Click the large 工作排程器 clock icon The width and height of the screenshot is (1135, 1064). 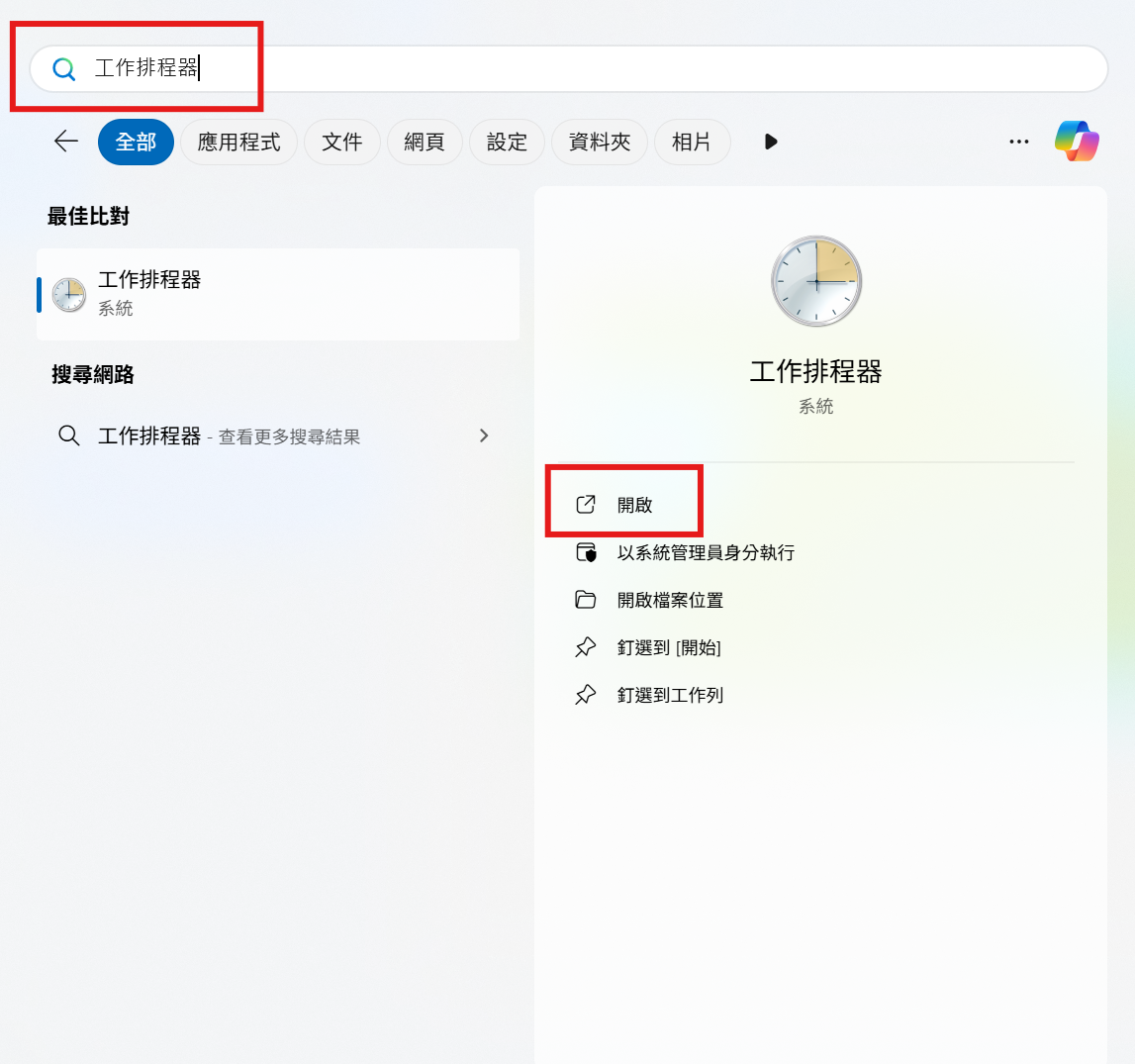tap(816, 282)
